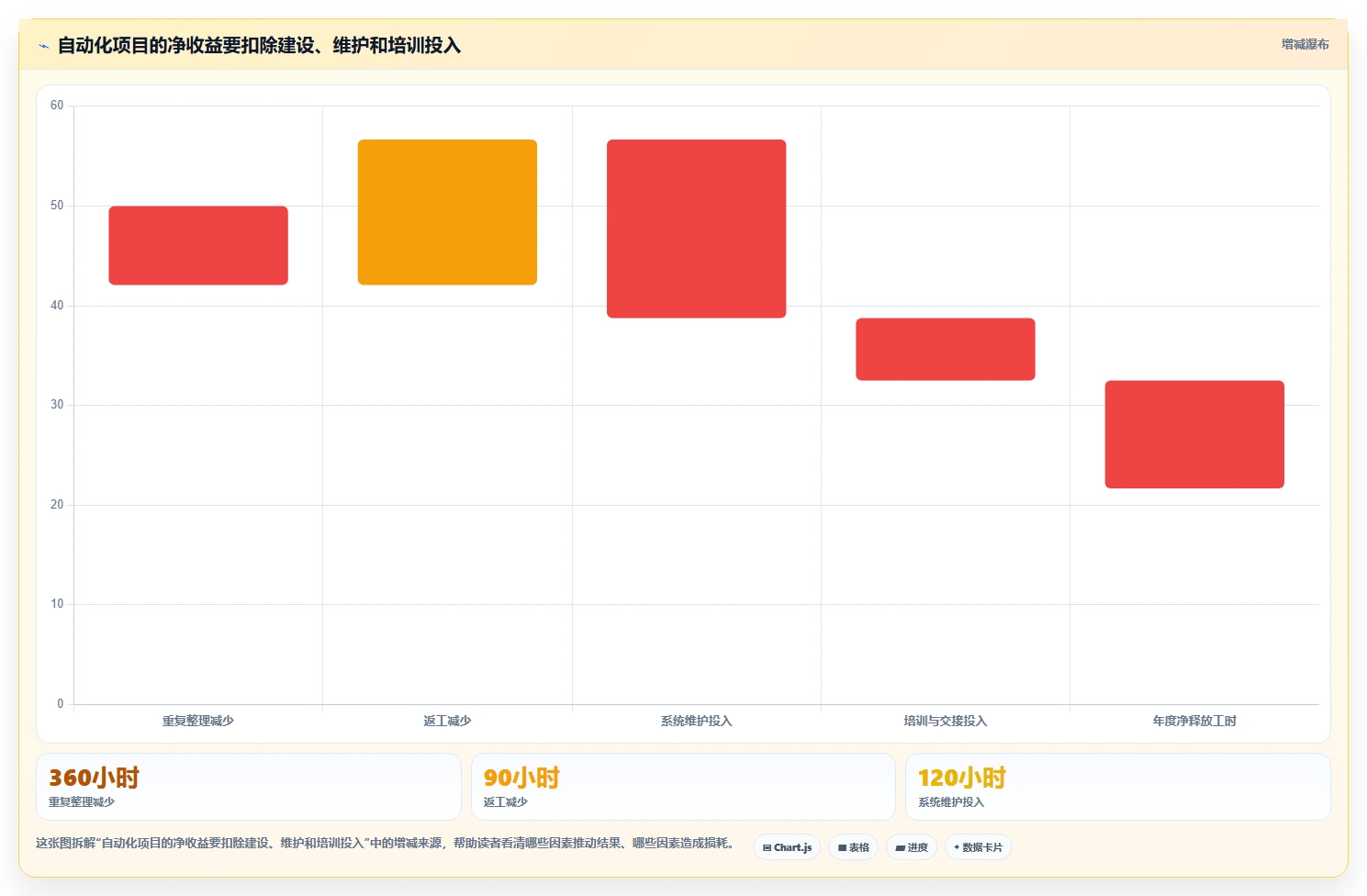
Task: Click the small icon before the chart title
Action: 43,46
